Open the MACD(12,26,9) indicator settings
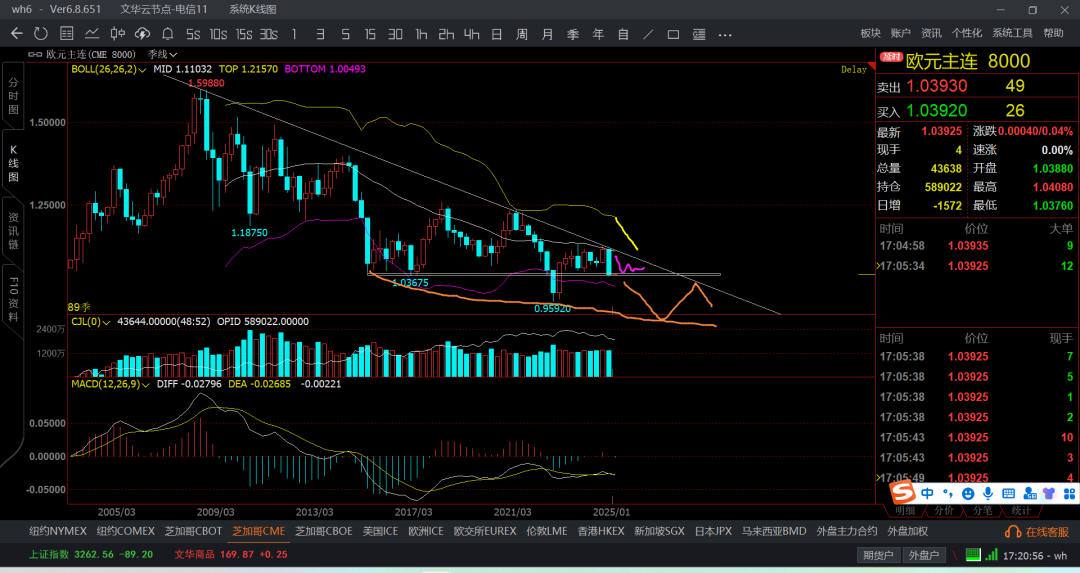 pyautogui.click(x=112, y=383)
